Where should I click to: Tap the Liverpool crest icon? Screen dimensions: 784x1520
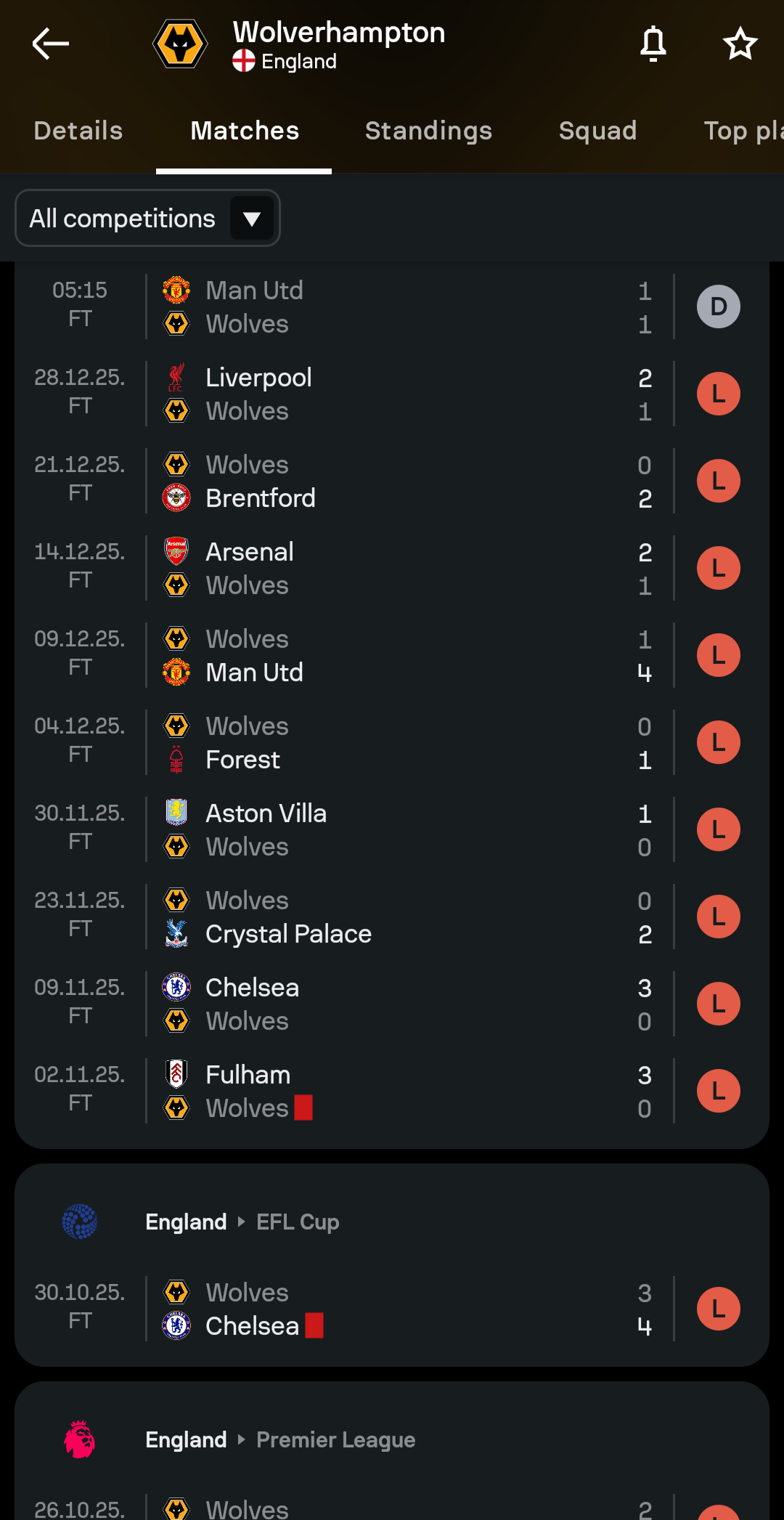point(176,378)
